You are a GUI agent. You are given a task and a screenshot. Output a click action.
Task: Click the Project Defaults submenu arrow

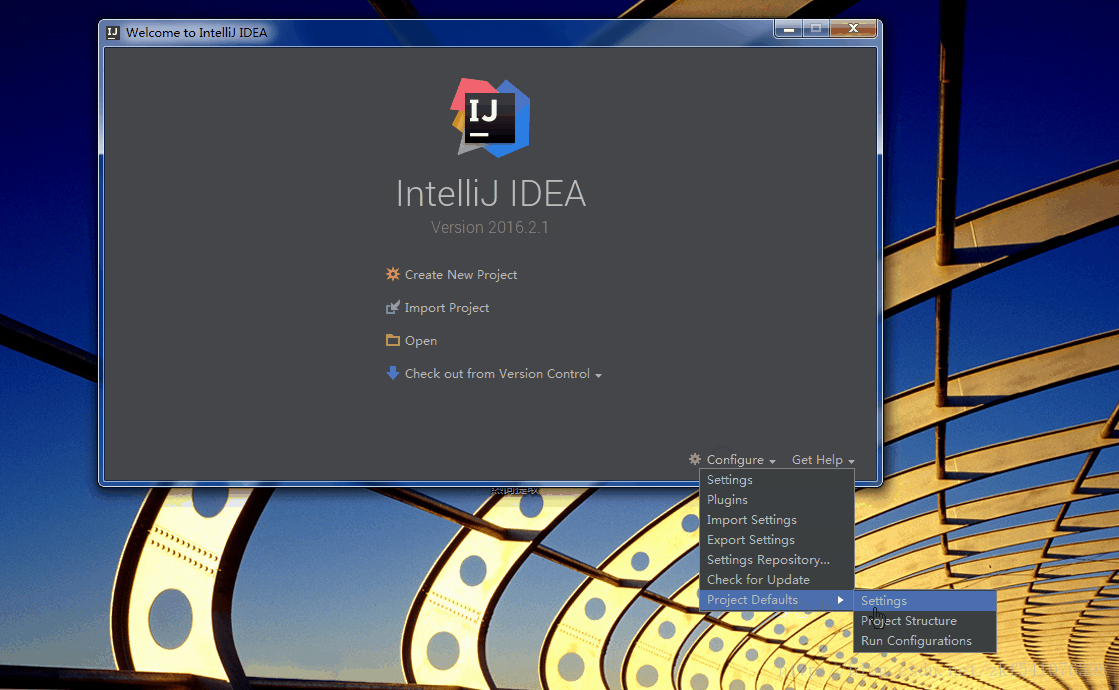[841, 599]
